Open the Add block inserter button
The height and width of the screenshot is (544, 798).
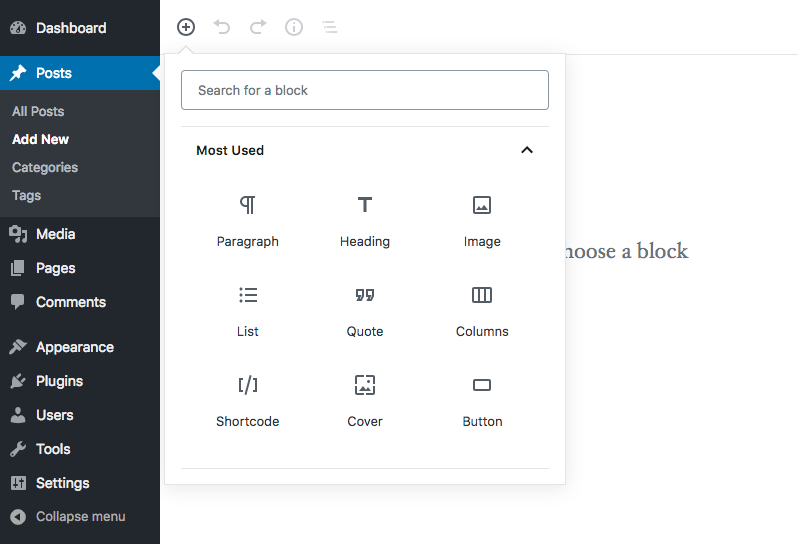pyautogui.click(x=186, y=27)
